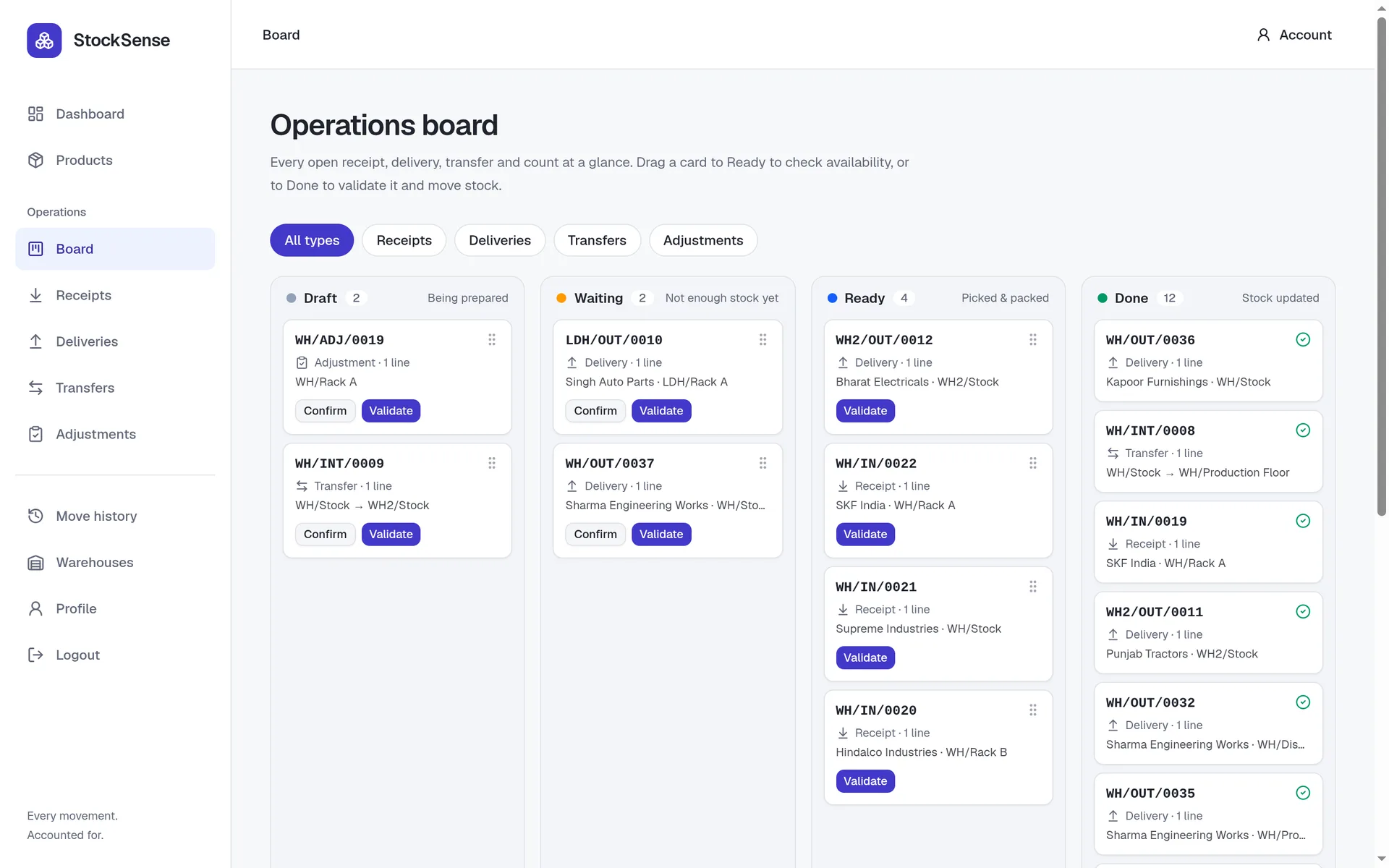Click the done checkmark on WH/INT/0008
1389x868 pixels.
click(1303, 430)
